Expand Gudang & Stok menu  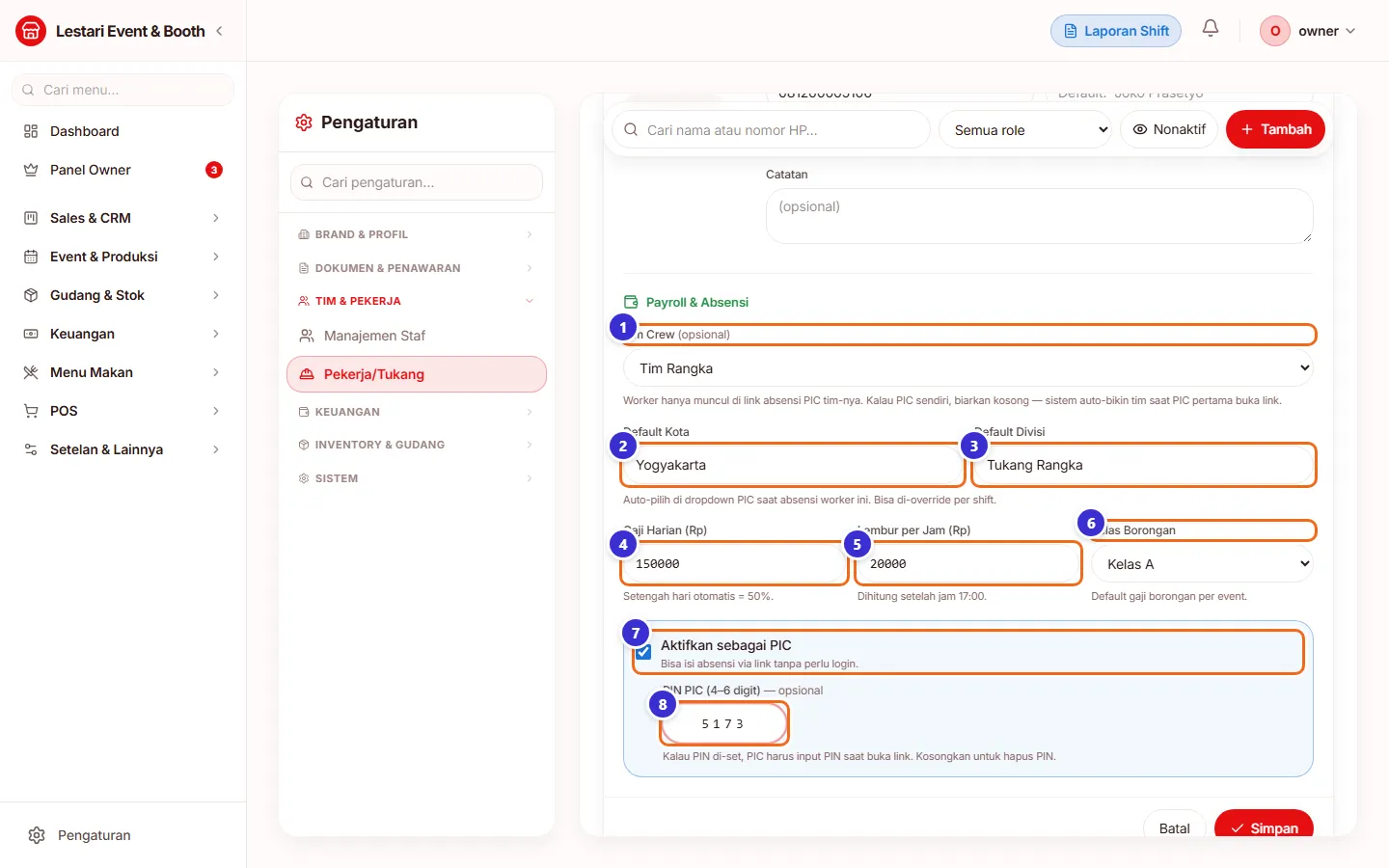123,295
